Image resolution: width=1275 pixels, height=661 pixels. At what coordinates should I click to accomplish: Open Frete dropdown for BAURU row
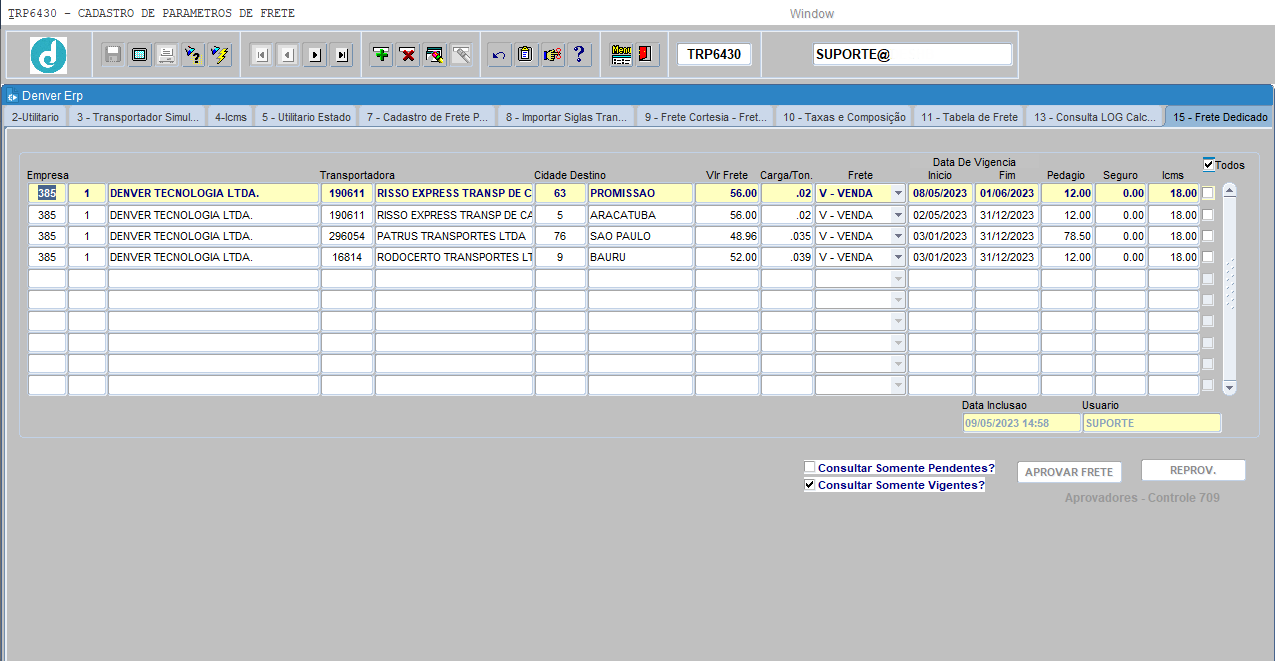[897, 257]
